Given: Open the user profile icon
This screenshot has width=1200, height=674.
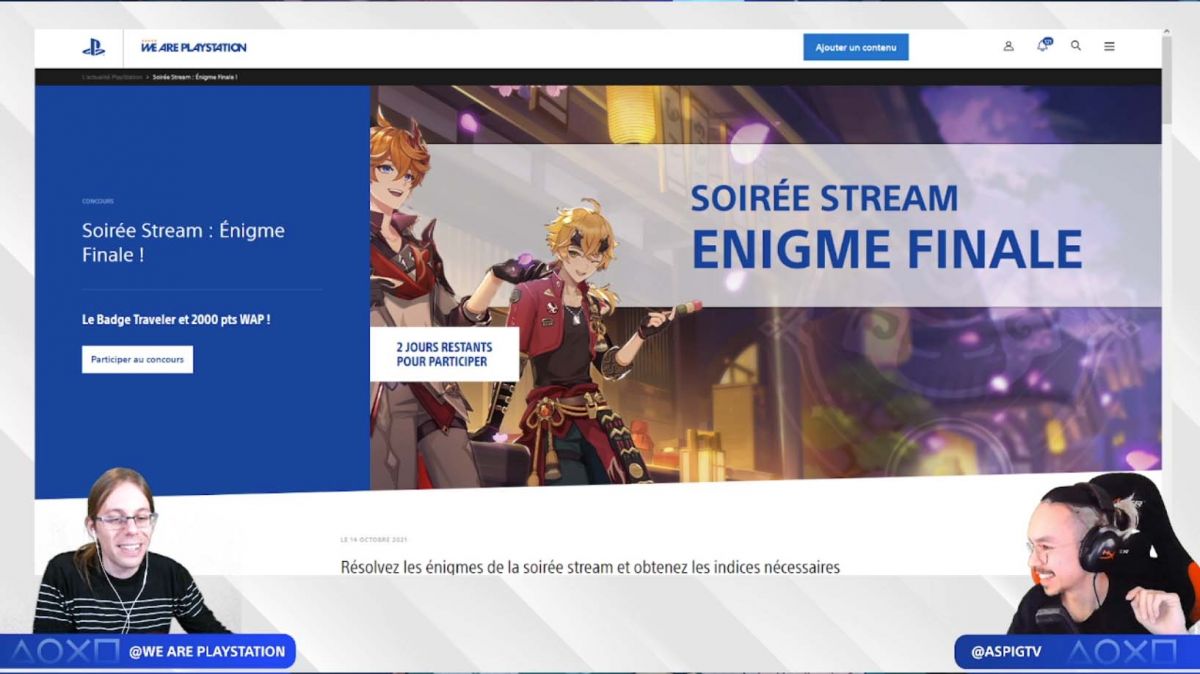Looking at the screenshot, I should (1009, 46).
